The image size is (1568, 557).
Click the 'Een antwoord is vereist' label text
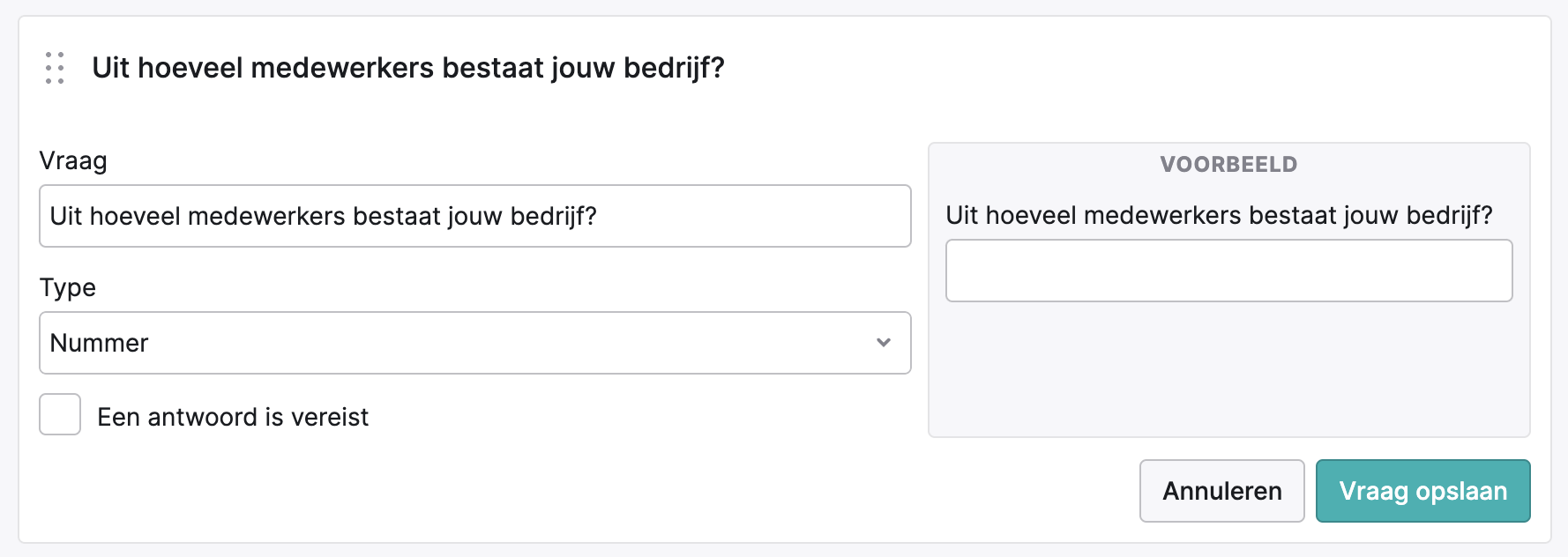coord(233,417)
